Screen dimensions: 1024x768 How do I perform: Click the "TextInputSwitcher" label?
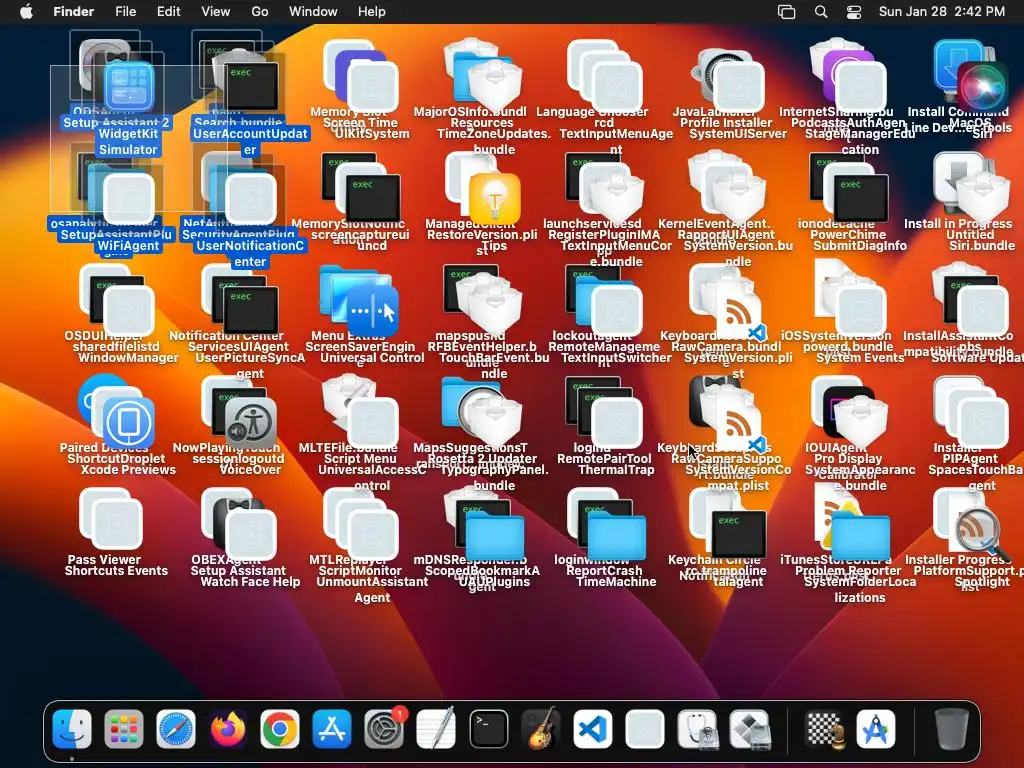click(616, 358)
